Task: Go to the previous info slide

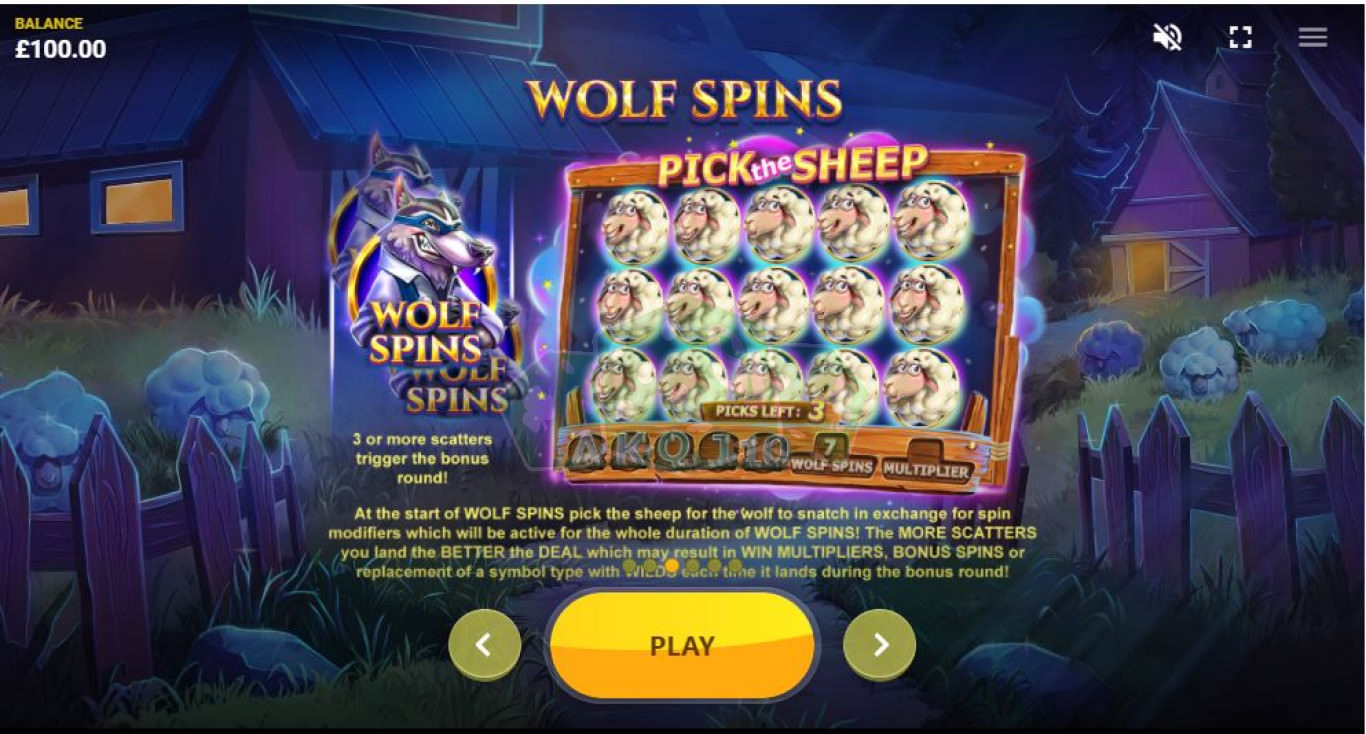Action: point(484,645)
